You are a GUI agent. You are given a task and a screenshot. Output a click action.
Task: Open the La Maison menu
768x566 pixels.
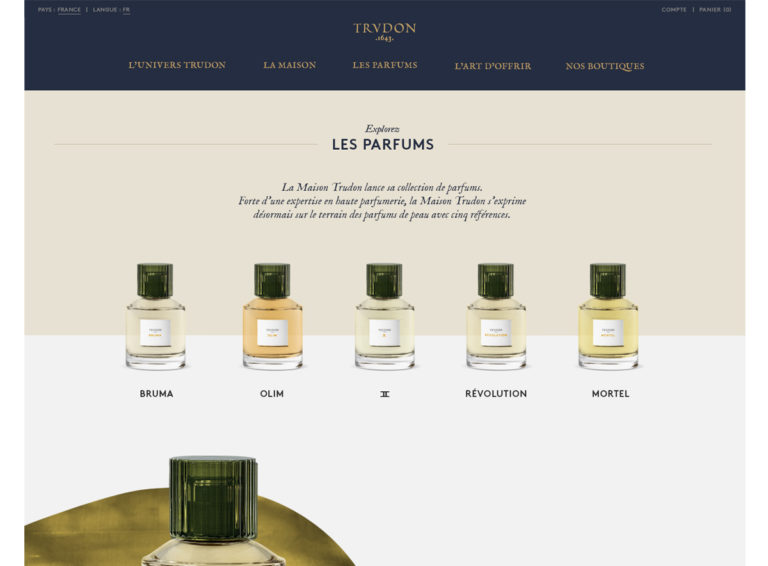289,65
